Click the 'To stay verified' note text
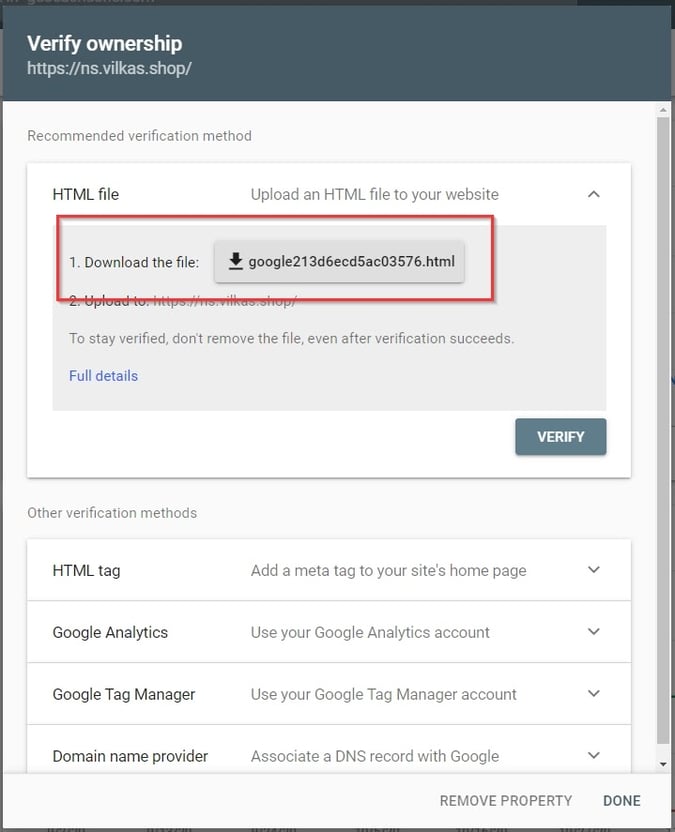This screenshot has height=832, width=675. 291,338
